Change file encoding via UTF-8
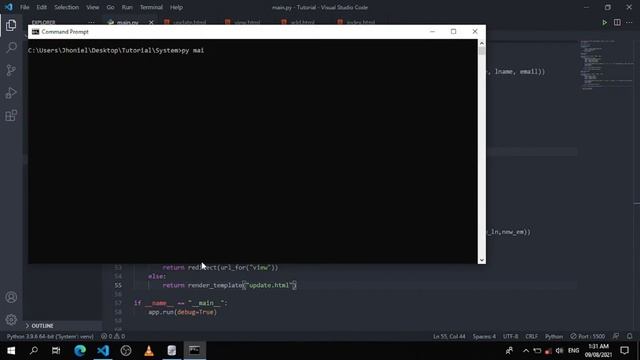The width and height of the screenshot is (640, 360). click(x=510, y=336)
